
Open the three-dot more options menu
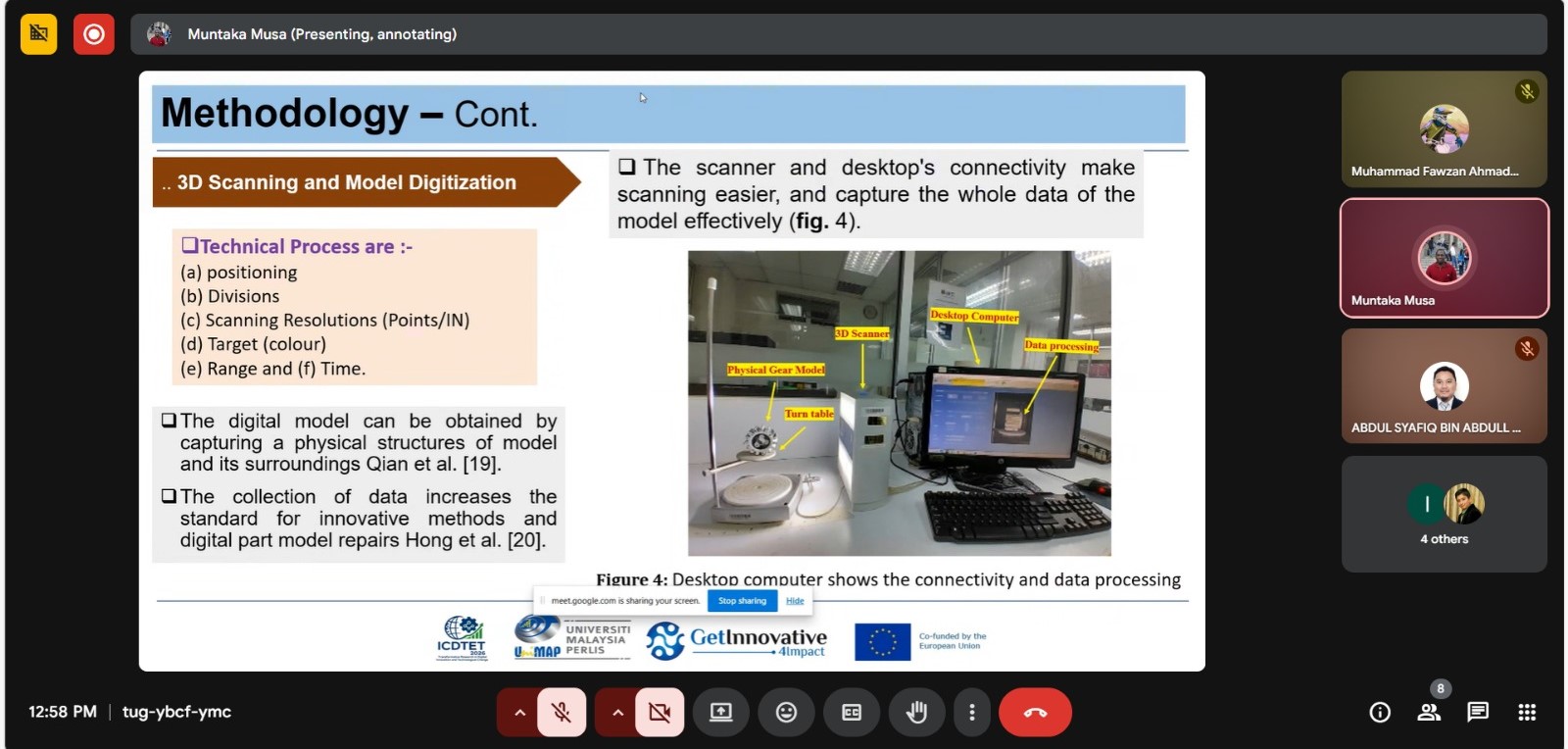click(971, 713)
